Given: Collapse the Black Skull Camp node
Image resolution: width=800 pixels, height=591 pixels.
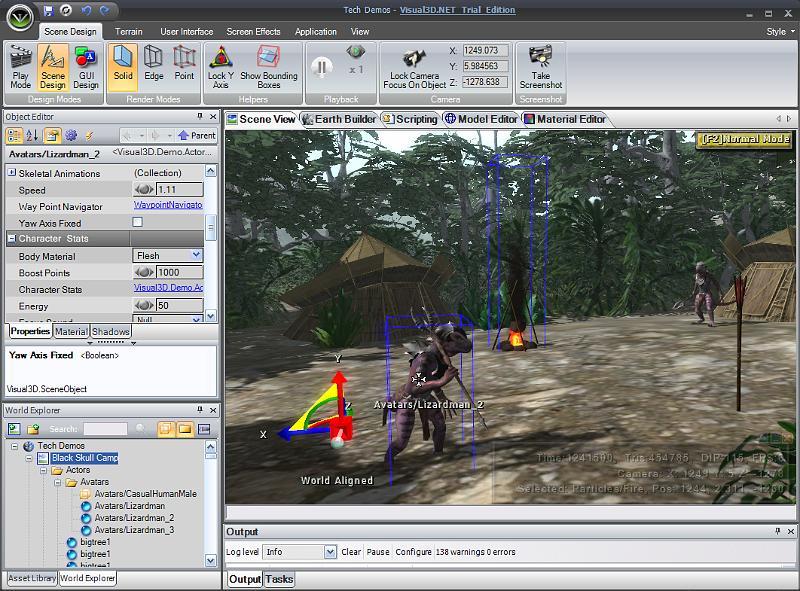Looking at the screenshot, I should [29, 458].
